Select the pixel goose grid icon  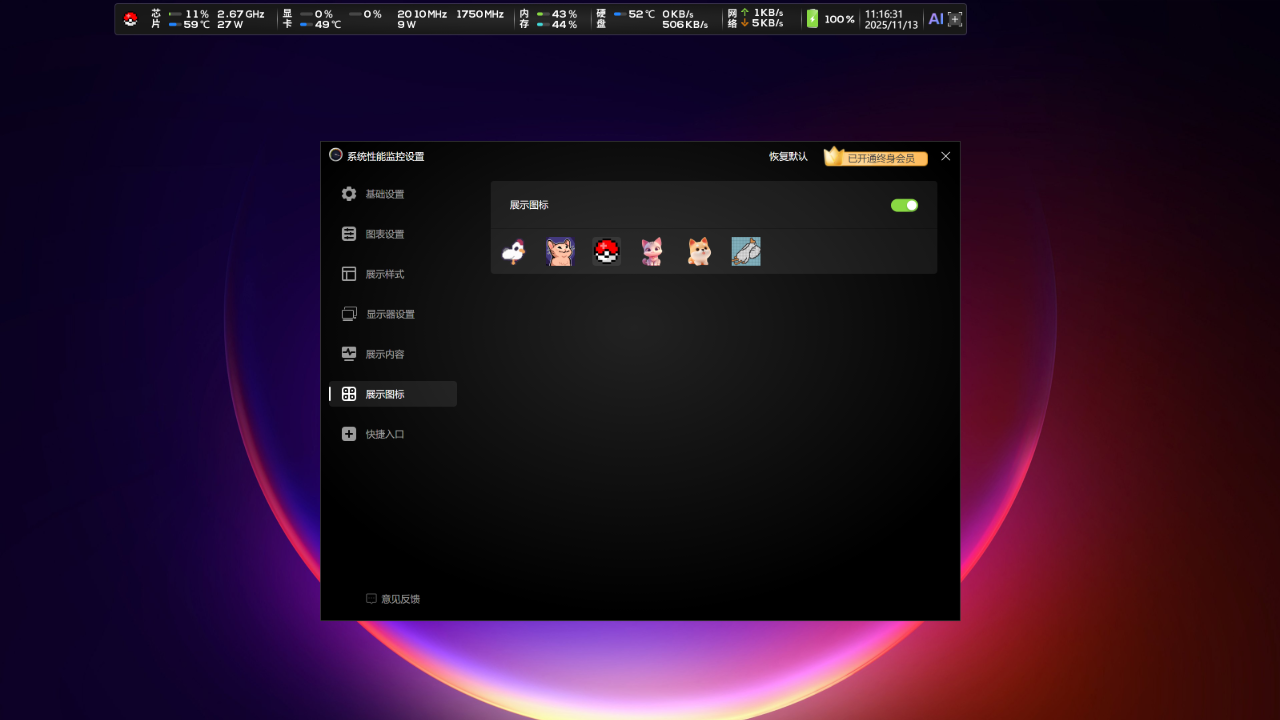point(746,252)
